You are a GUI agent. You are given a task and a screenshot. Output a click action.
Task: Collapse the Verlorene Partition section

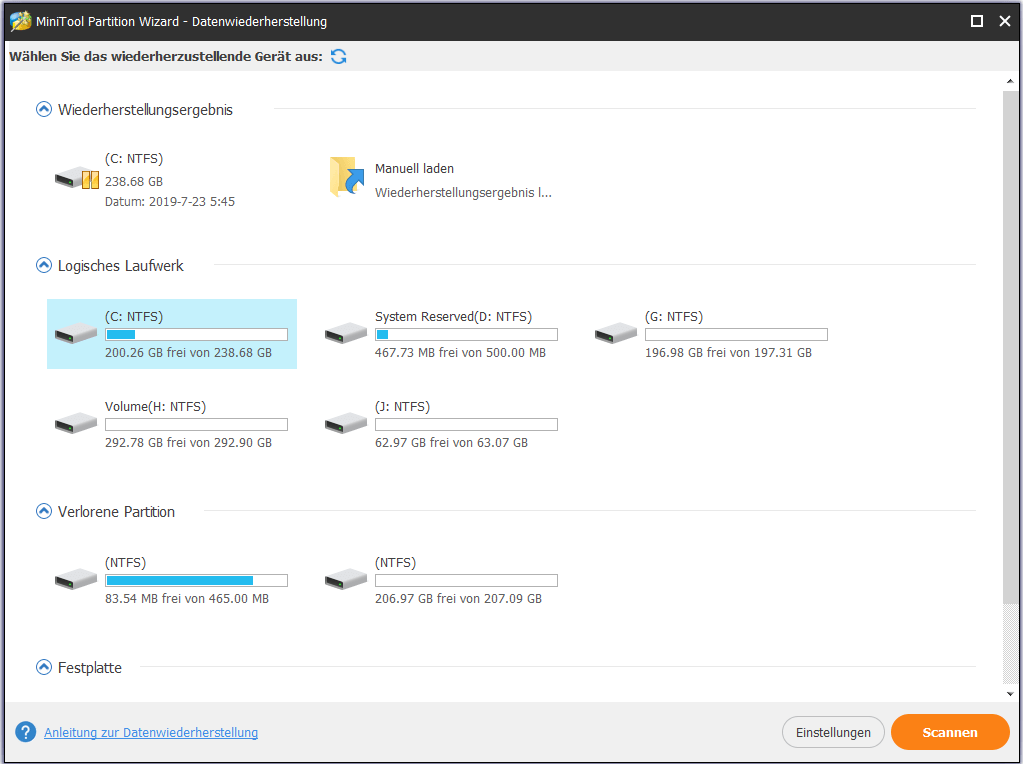pos(43,512)
